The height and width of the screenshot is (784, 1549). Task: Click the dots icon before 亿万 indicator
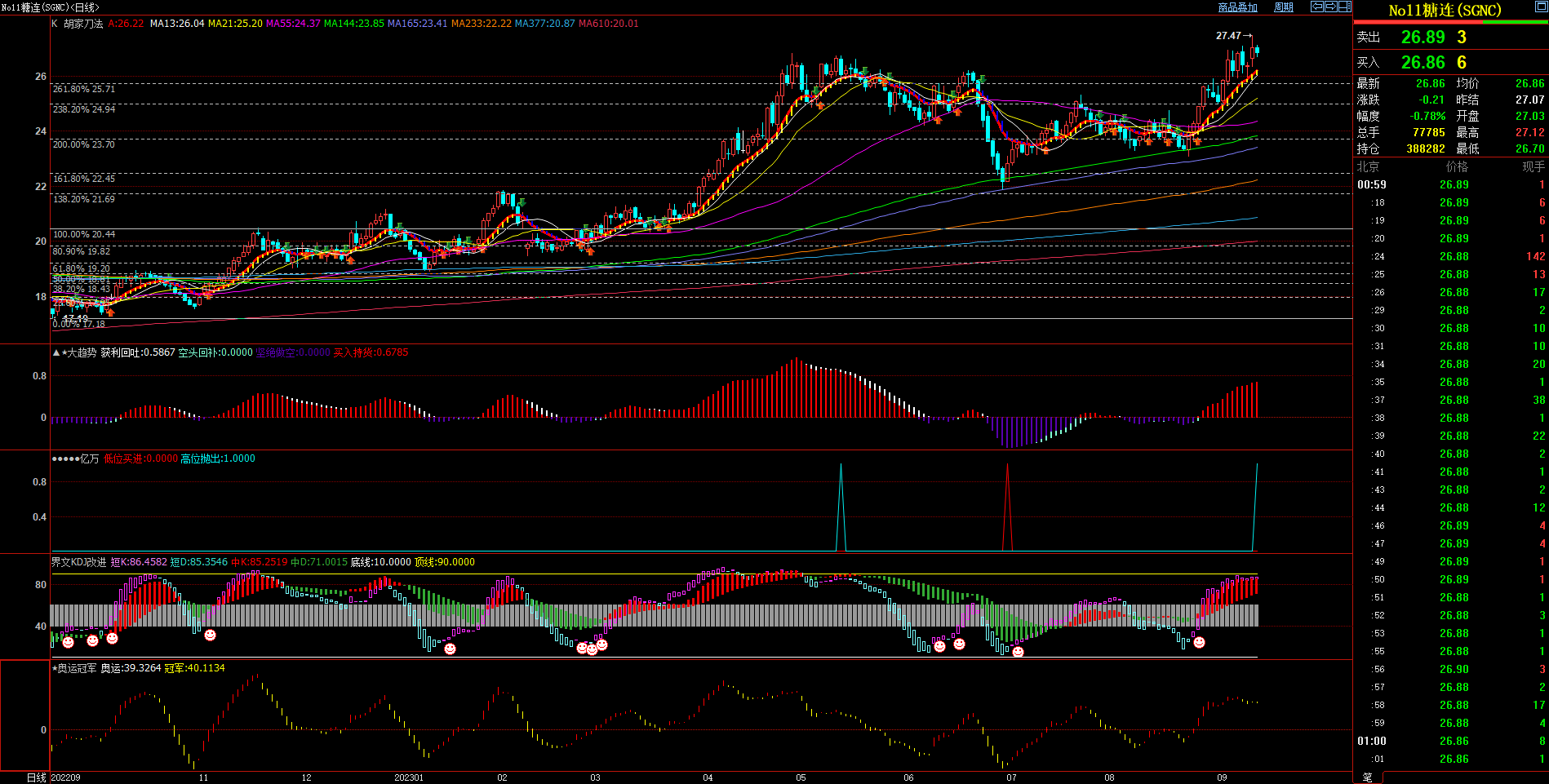point(65,459)
